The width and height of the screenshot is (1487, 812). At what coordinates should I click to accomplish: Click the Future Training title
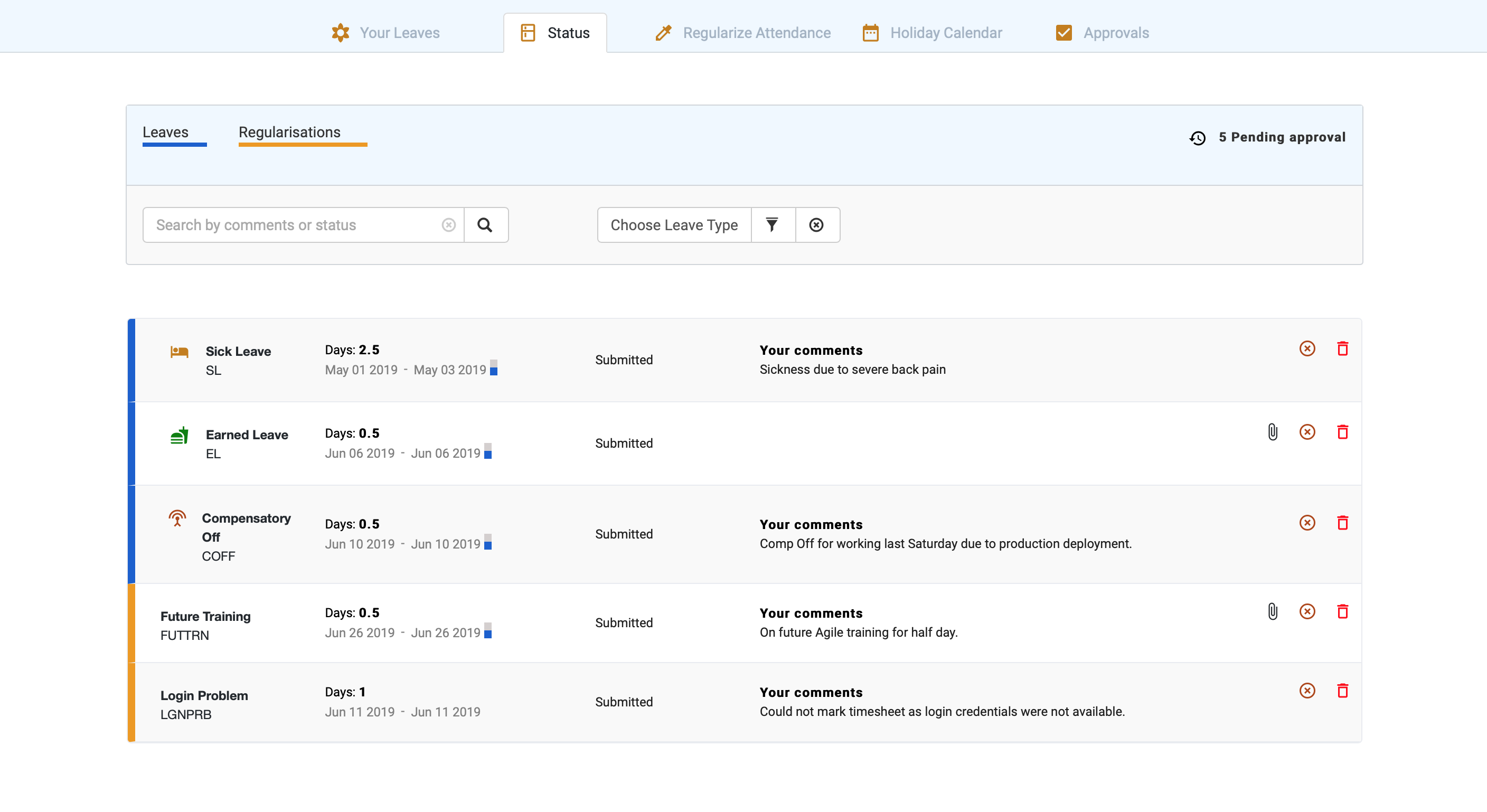(x=205, y=616)
